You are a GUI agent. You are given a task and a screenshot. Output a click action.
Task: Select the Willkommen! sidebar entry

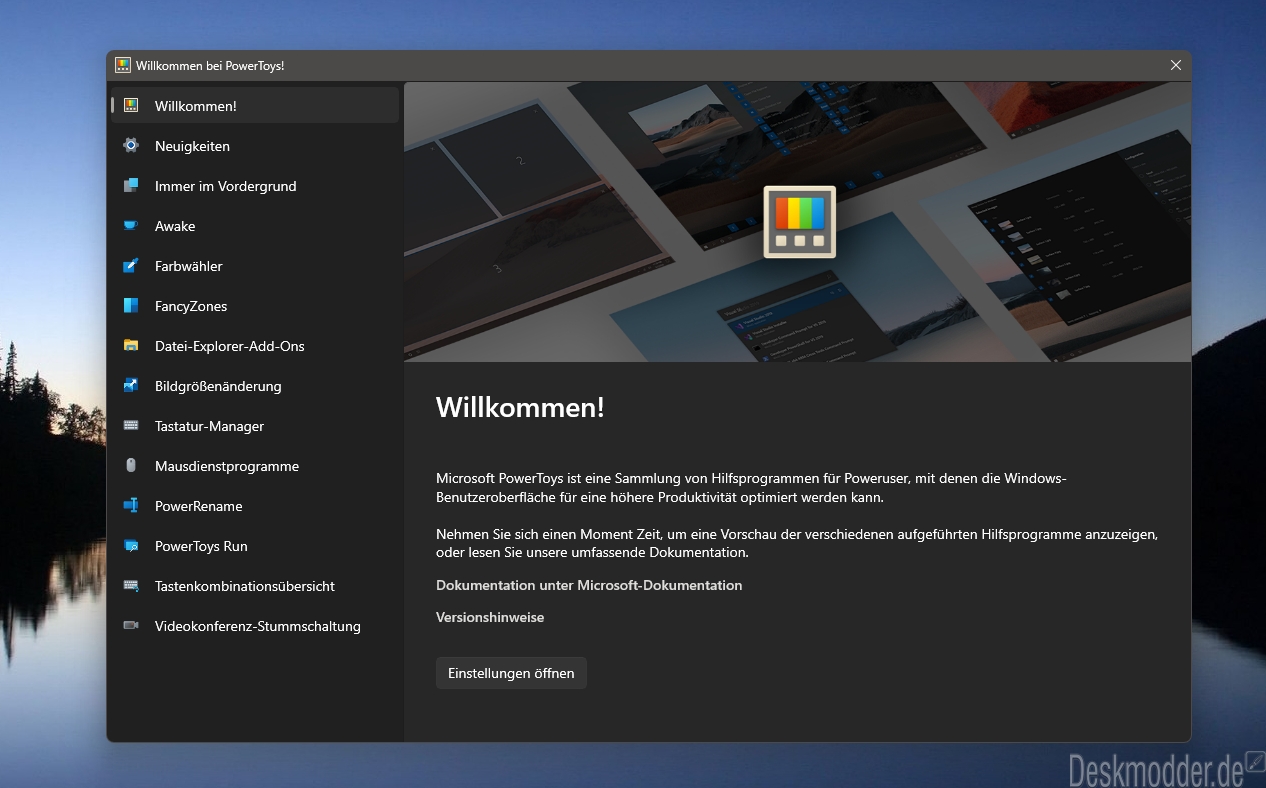(x=255, y=105)
